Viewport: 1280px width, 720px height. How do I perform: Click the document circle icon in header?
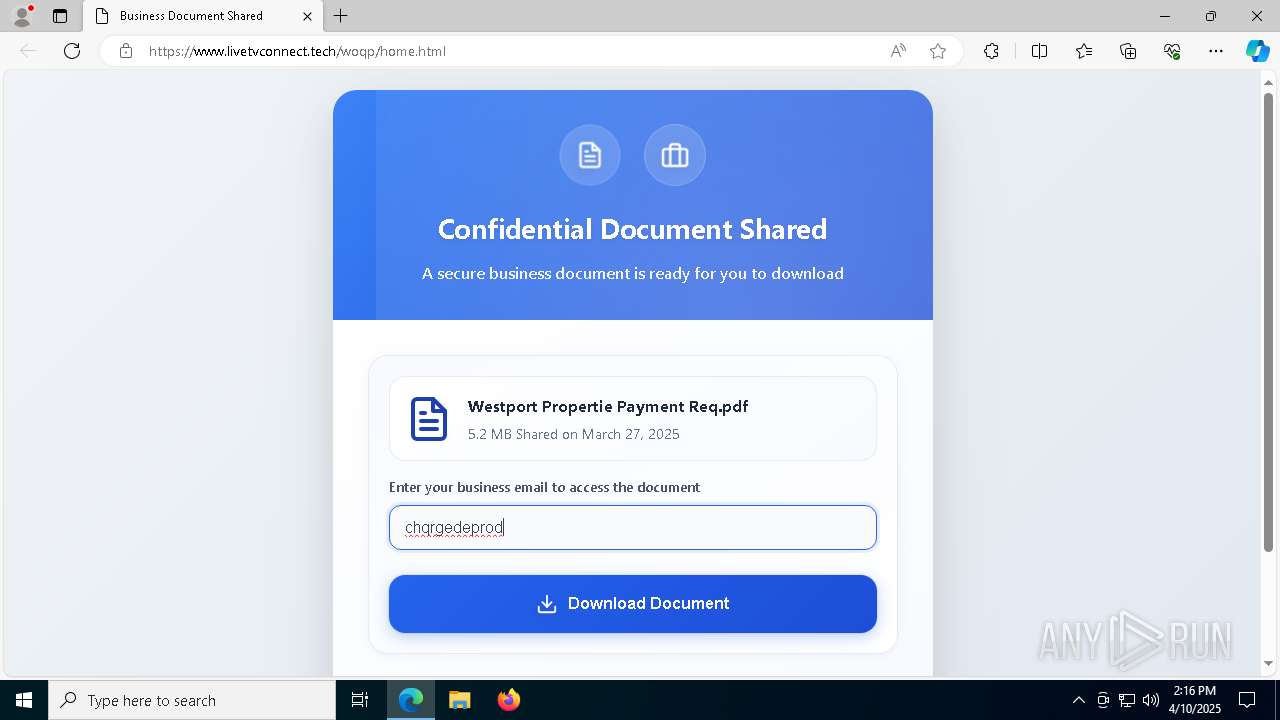click(x=590, y=155)
